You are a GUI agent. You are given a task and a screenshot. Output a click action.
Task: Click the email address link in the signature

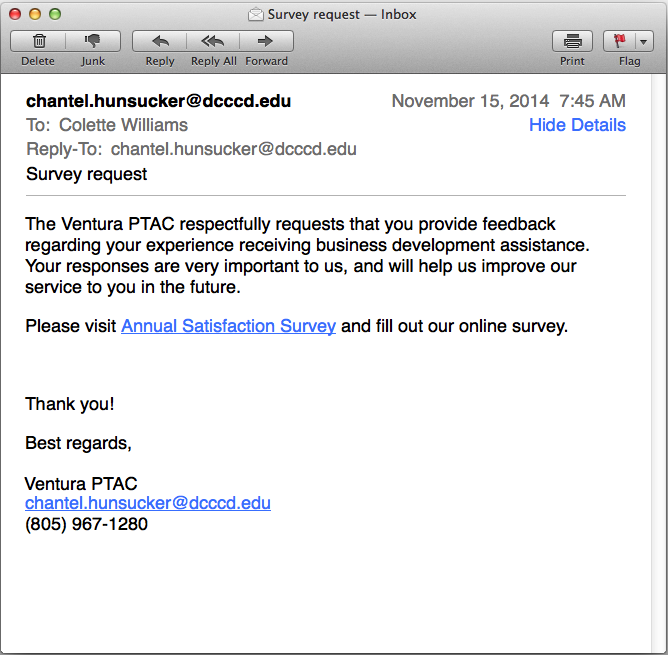tap(148, 503)
